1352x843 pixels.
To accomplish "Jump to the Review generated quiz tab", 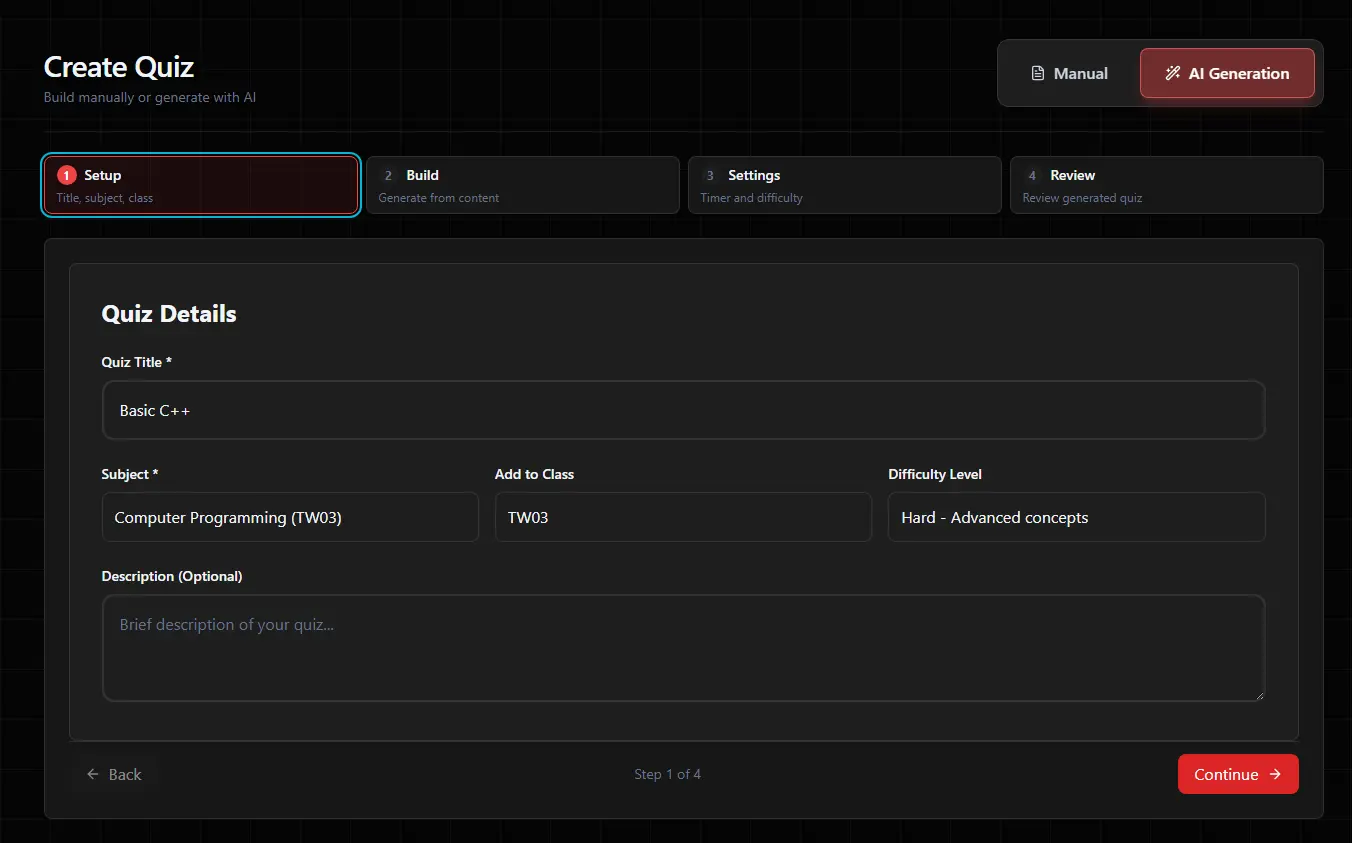I will (1166, 185).
